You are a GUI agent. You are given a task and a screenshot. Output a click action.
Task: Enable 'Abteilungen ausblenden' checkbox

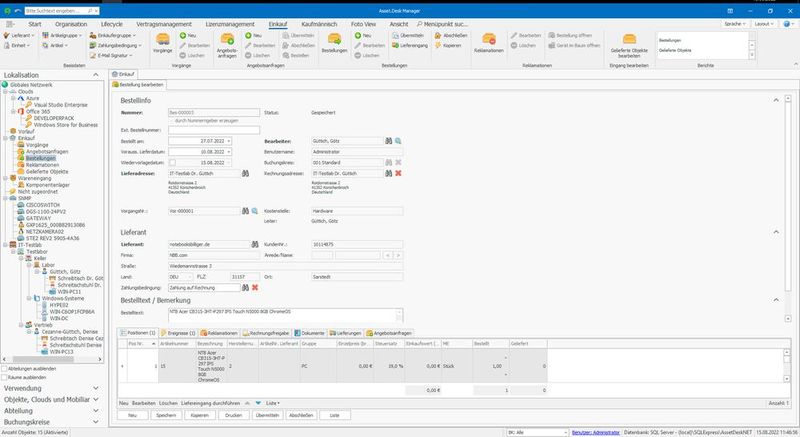point(6,367)
